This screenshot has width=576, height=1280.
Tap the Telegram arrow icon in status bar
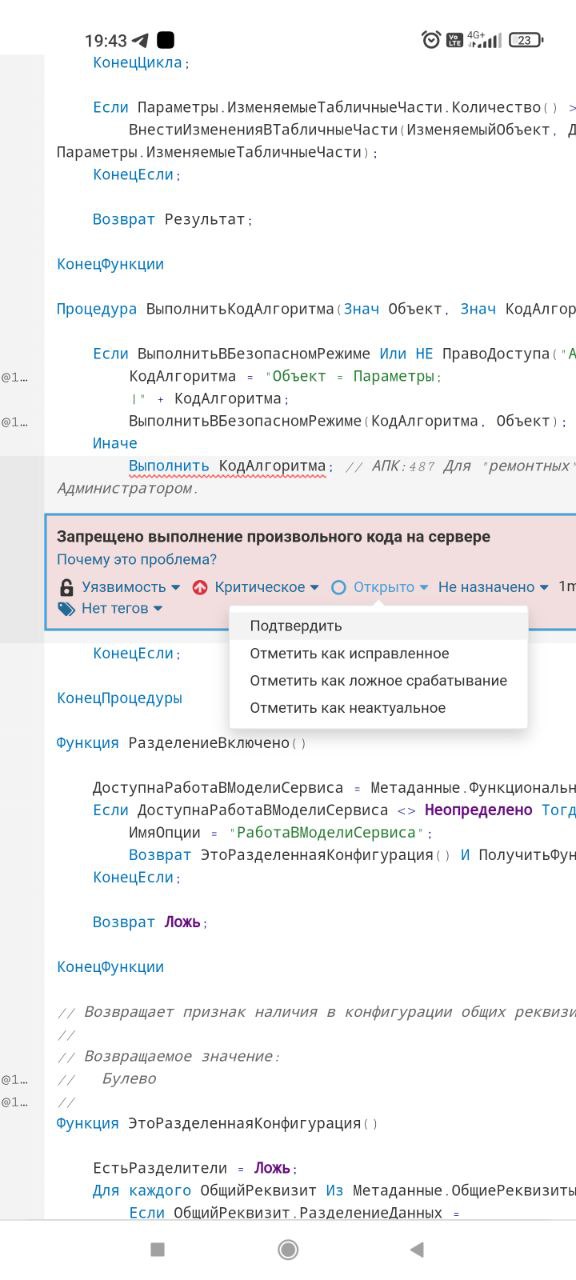pos(140,41)
